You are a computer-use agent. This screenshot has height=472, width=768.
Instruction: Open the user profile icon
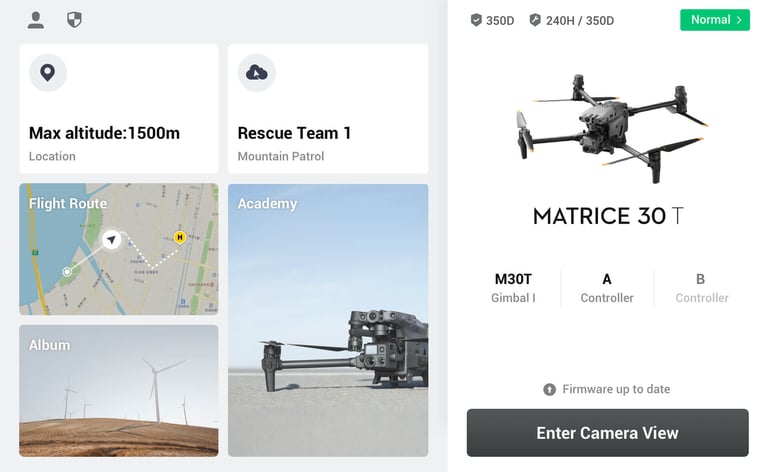point(36,20)
